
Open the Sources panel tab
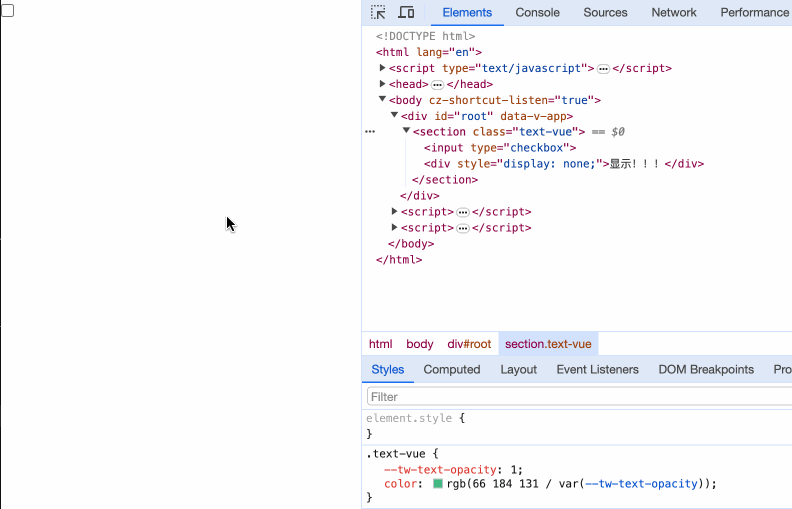(605, 13)
